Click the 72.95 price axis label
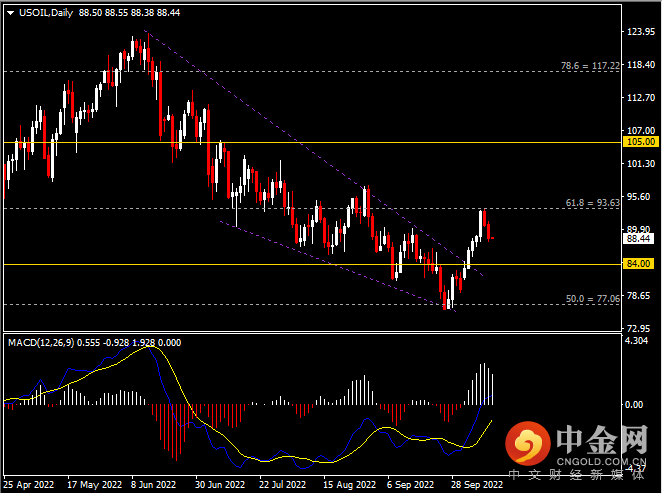This screenshot has height=493, width=662. (x=638, y=328)
